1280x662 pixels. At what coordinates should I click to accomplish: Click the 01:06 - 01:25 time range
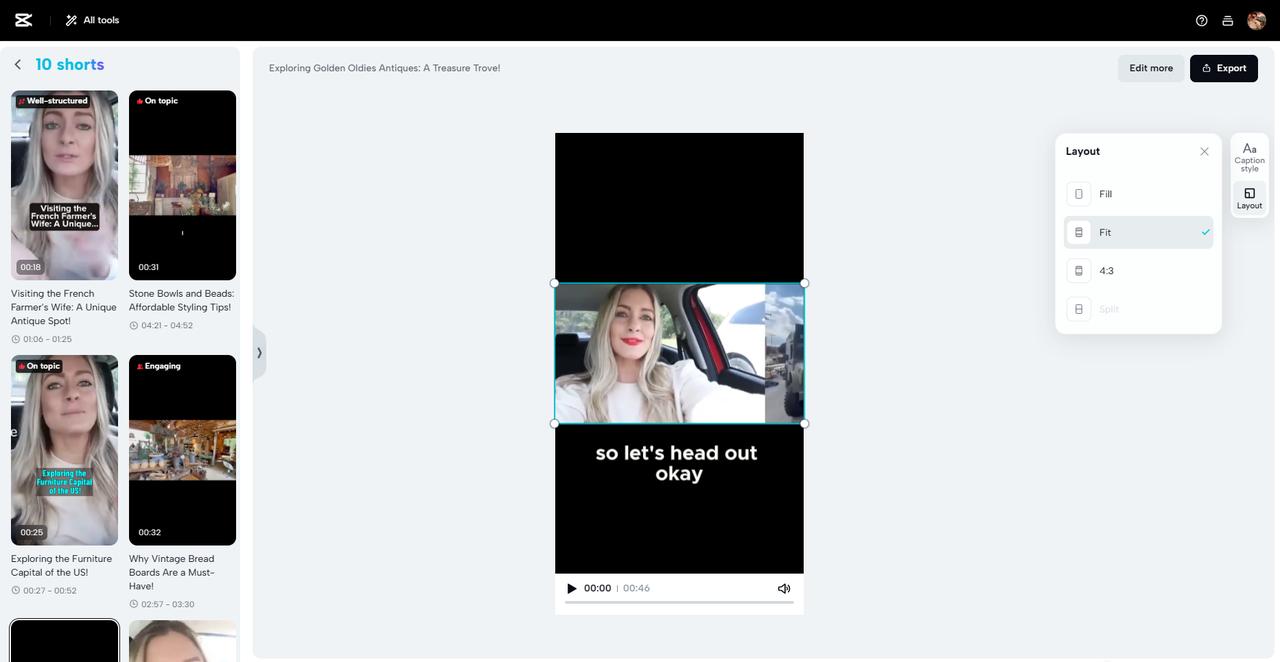click(x=43, y=339)
